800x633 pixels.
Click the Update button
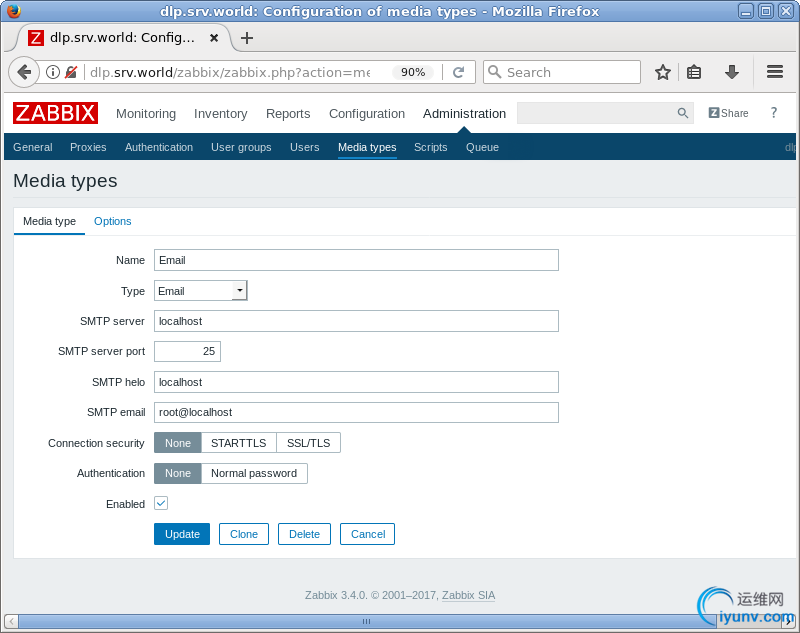[x=182, y=534]
